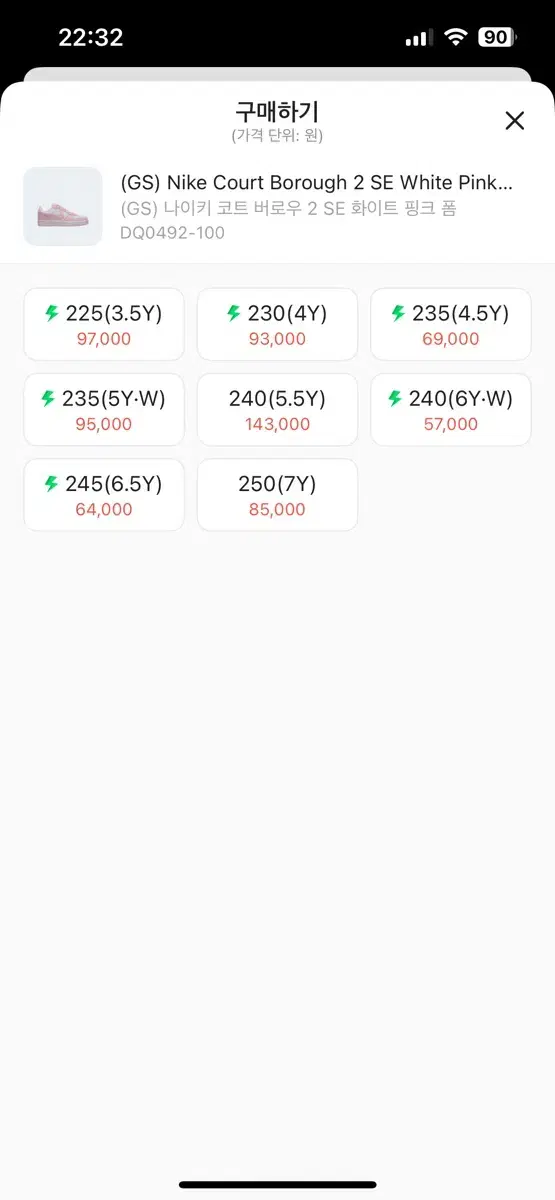Screen dimensions: 555x1200
Task: Choose the 95,000 won price
Action: click(104, 424)
